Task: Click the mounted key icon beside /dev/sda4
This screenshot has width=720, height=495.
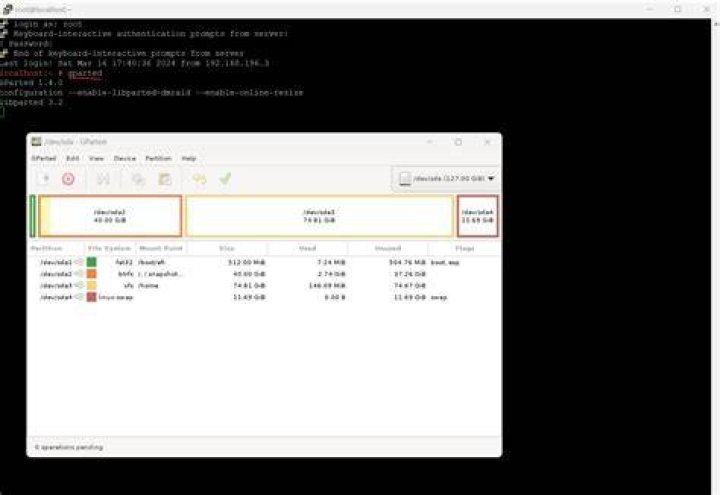Action: coord(79,297)
